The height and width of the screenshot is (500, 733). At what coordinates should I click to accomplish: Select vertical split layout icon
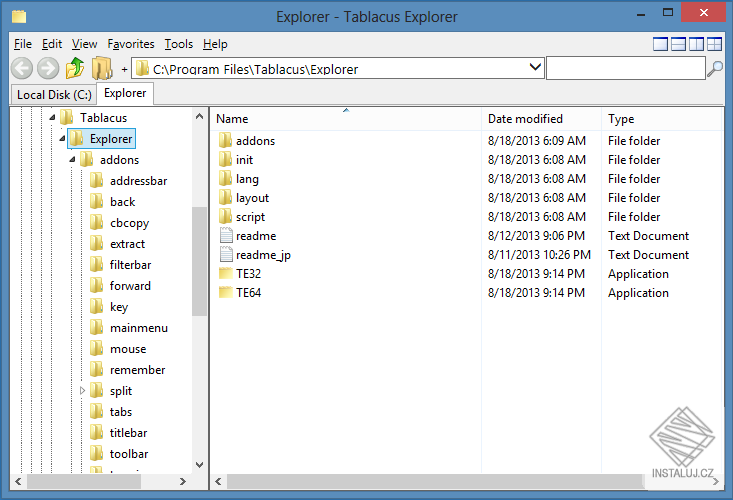pyautogui.click(x=696, y=44)
